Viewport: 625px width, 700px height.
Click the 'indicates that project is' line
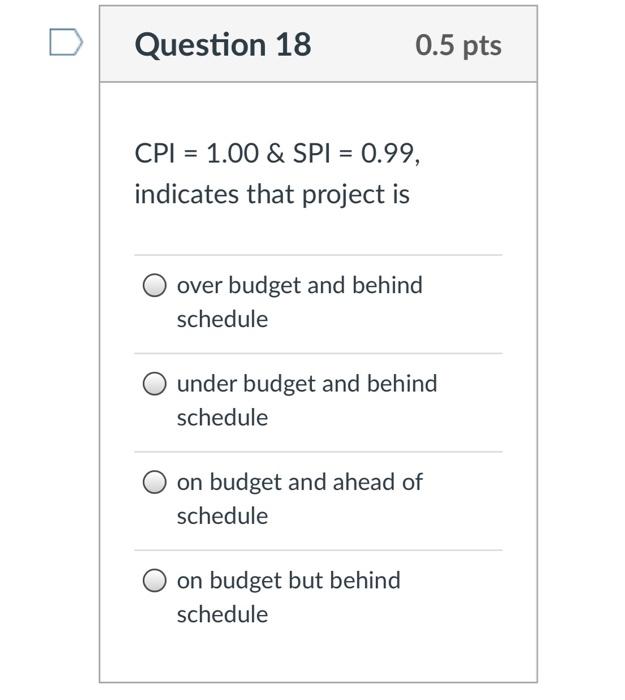pyautogui.click(x=272, y=193)
